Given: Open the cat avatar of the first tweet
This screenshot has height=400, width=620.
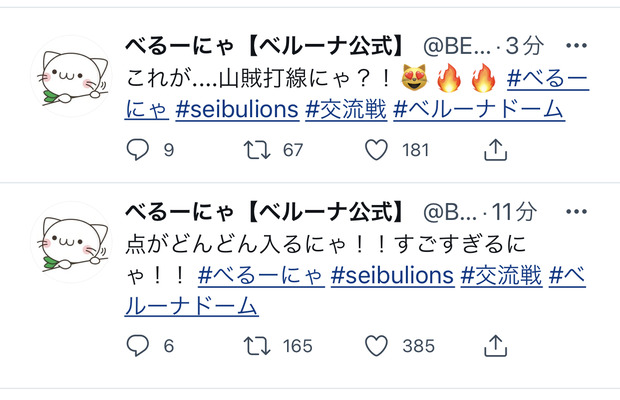Looking at the screenshot, I should (72, 77).
